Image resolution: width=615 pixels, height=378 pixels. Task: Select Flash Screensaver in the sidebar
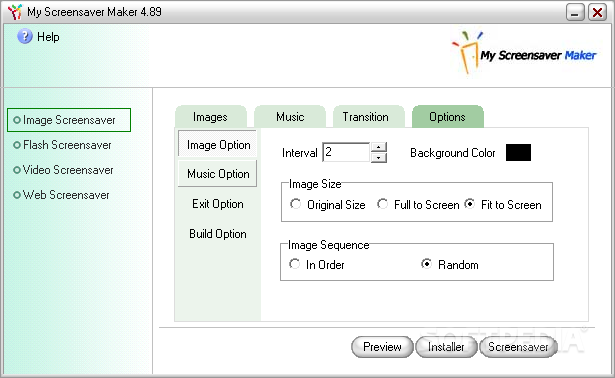pyautogui.click(x=62, y=145)
